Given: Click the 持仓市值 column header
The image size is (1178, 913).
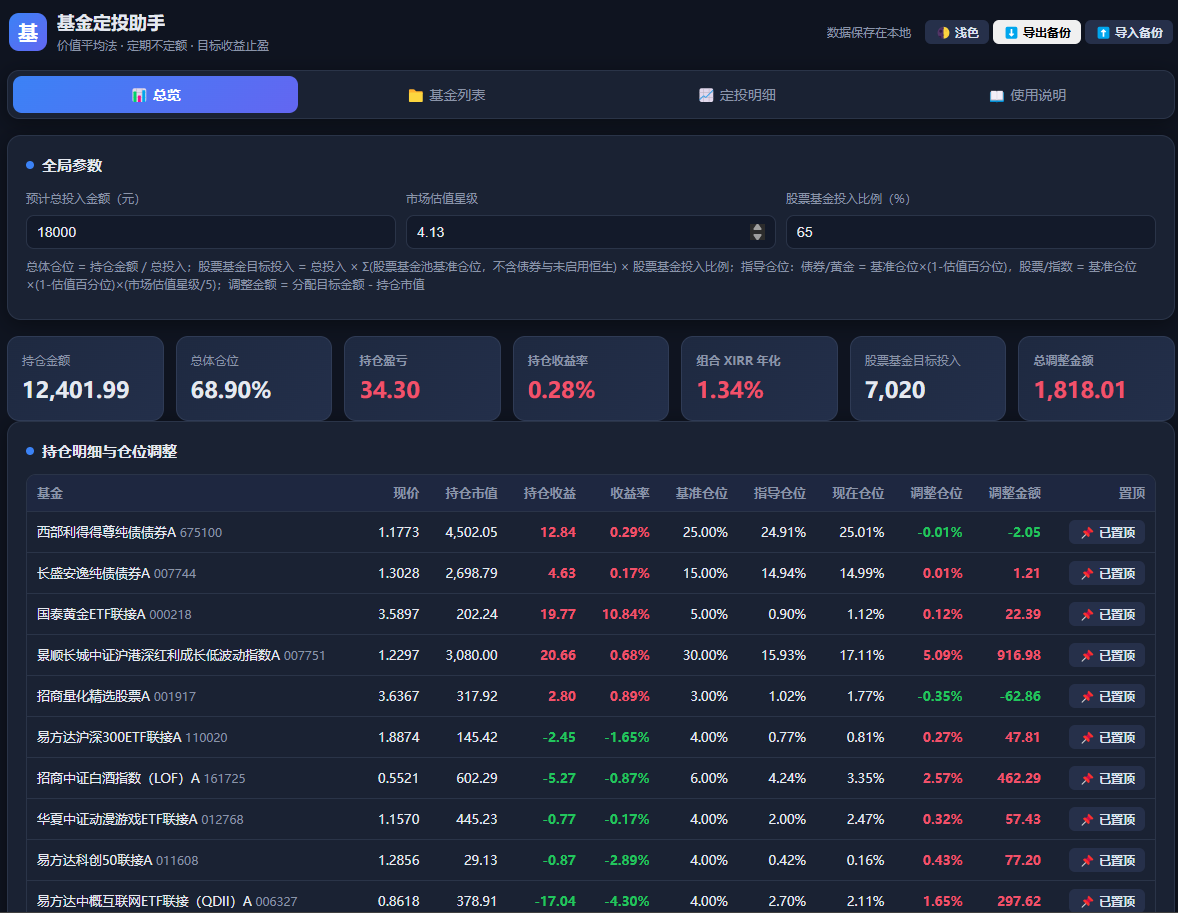Looking at the screenshot, I should click(x=471, y=493).
